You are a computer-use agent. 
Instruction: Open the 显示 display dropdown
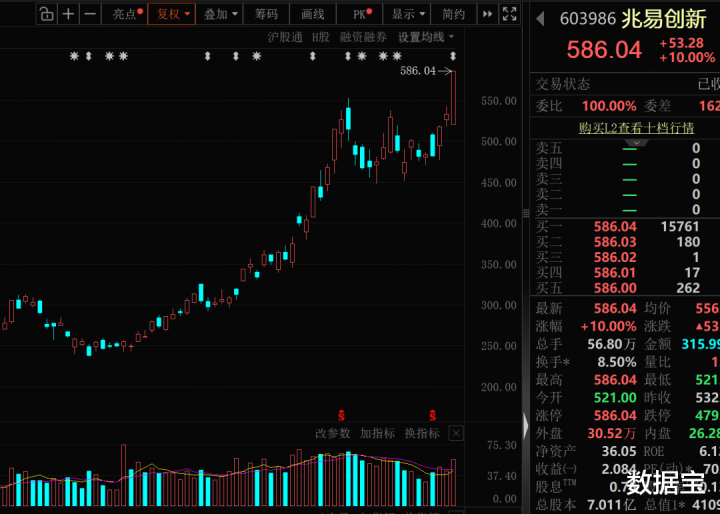coord(407,14)
